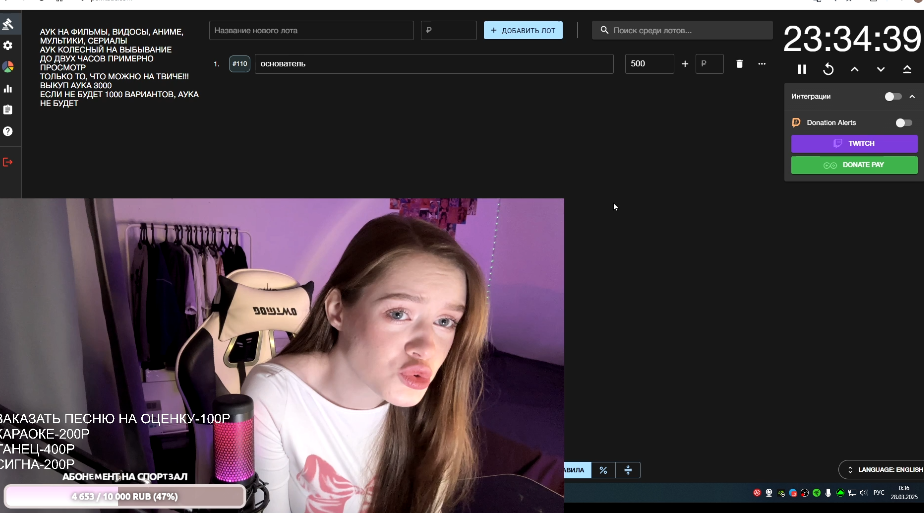Screen dimensions: 924x513
Task: Click the red tray icon in Windows taskbar
Action: (757, 492)
